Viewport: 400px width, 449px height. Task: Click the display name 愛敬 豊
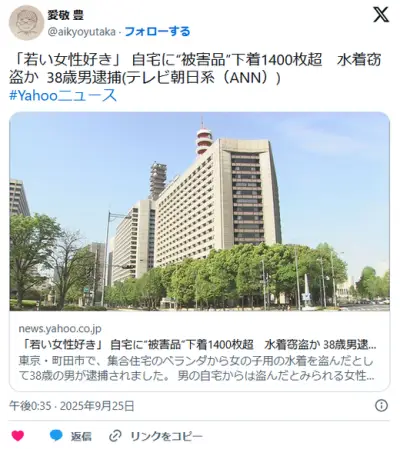pyautogui.click(x=65, y=15)
